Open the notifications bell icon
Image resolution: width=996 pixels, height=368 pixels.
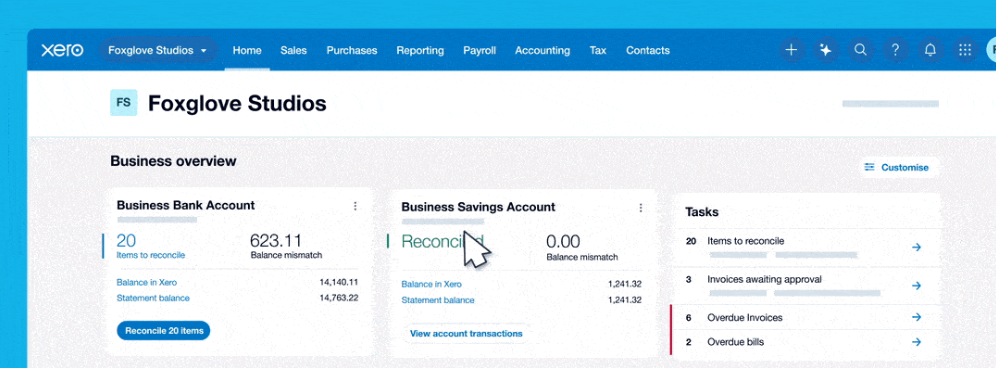[931, 50]
